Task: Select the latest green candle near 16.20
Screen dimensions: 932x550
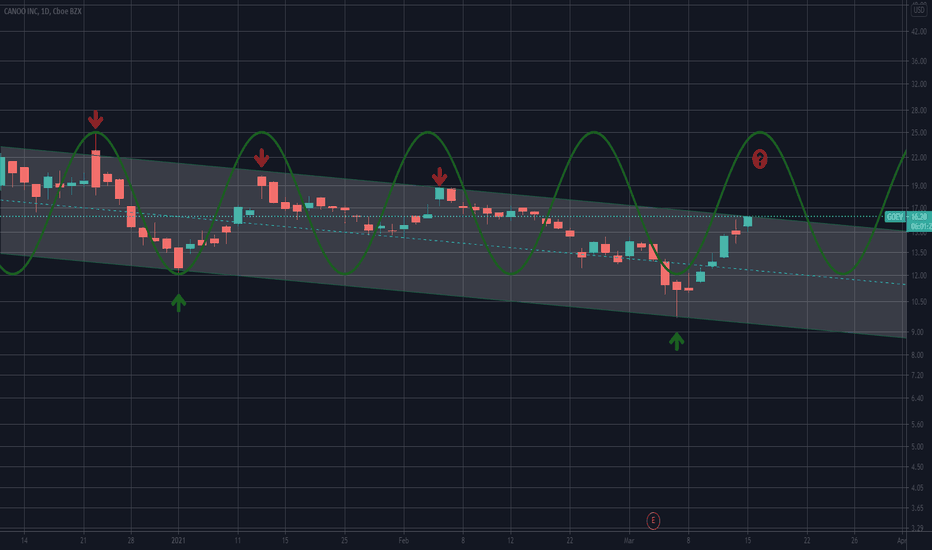Action: (748, 222)
